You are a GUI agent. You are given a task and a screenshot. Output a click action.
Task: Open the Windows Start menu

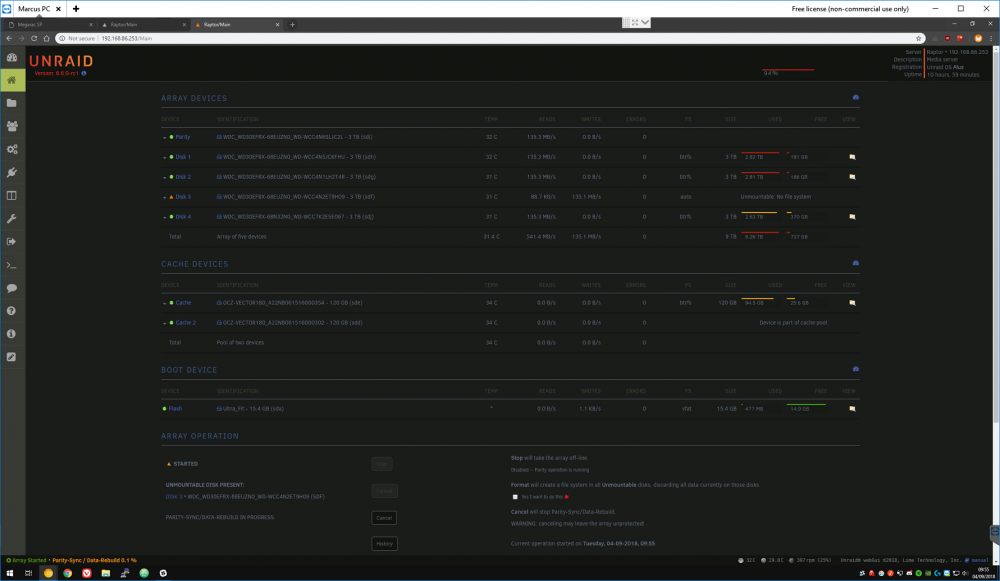click(x=10, y=573)
